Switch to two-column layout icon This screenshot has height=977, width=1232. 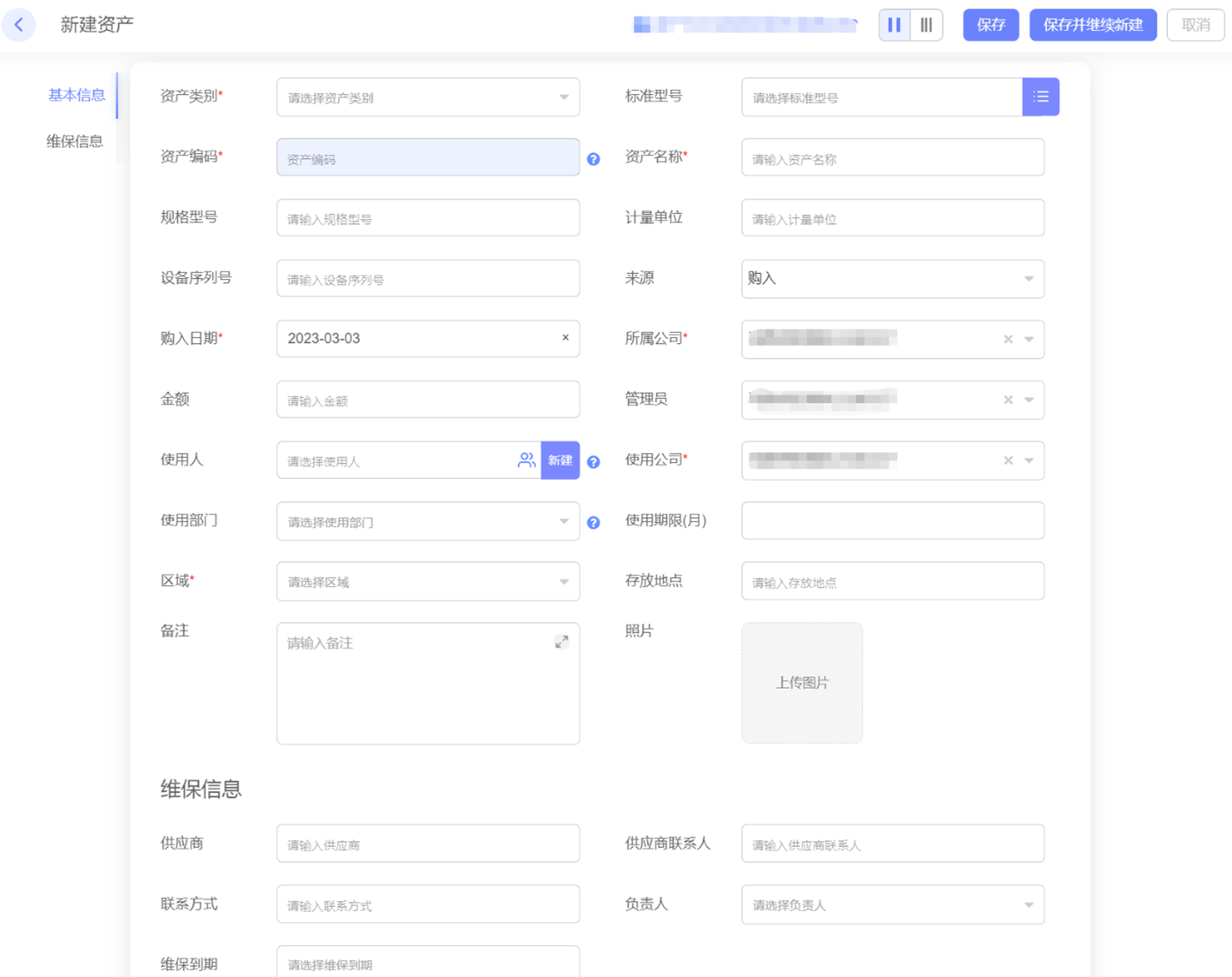(894, 25)
